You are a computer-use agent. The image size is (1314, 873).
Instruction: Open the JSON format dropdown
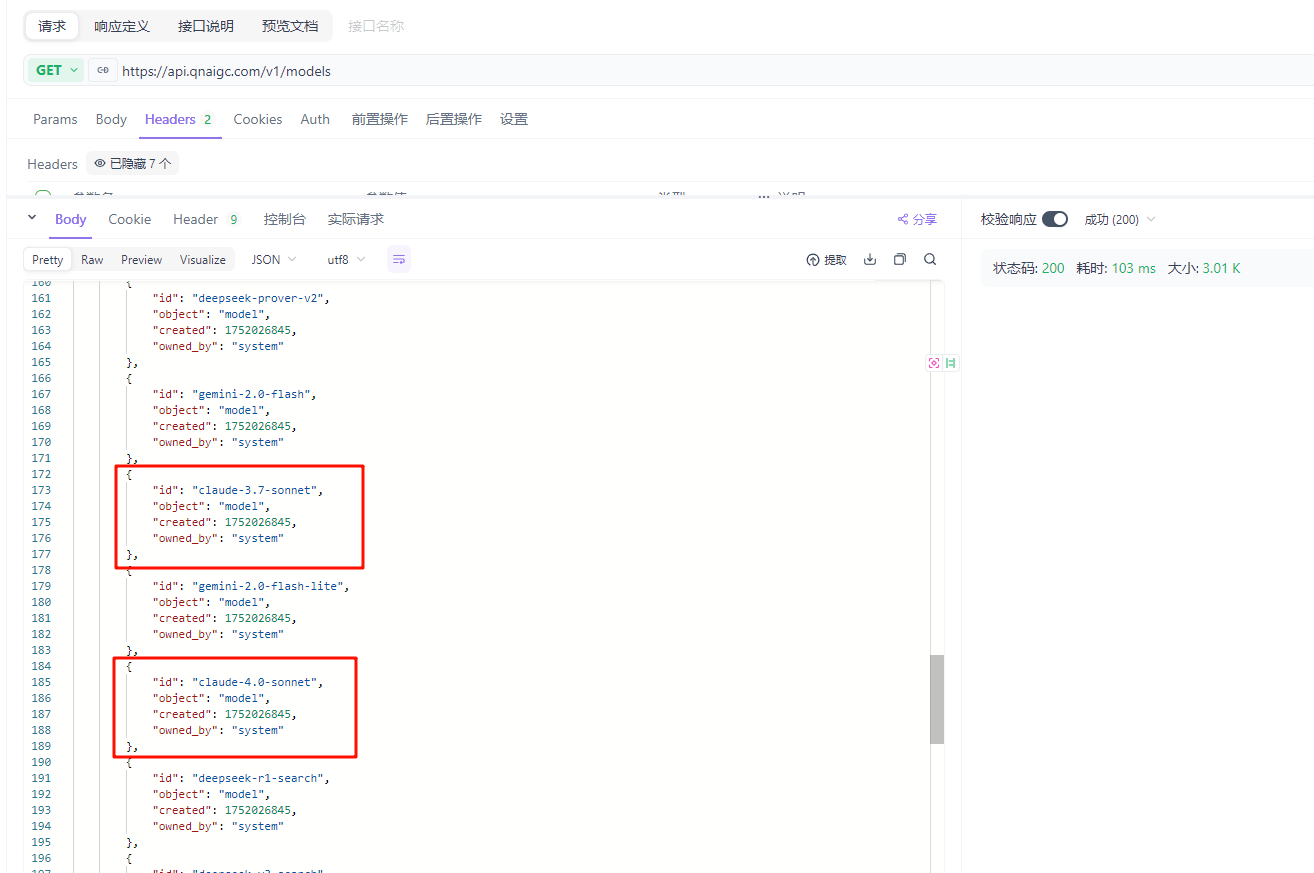tap(274, 260)
